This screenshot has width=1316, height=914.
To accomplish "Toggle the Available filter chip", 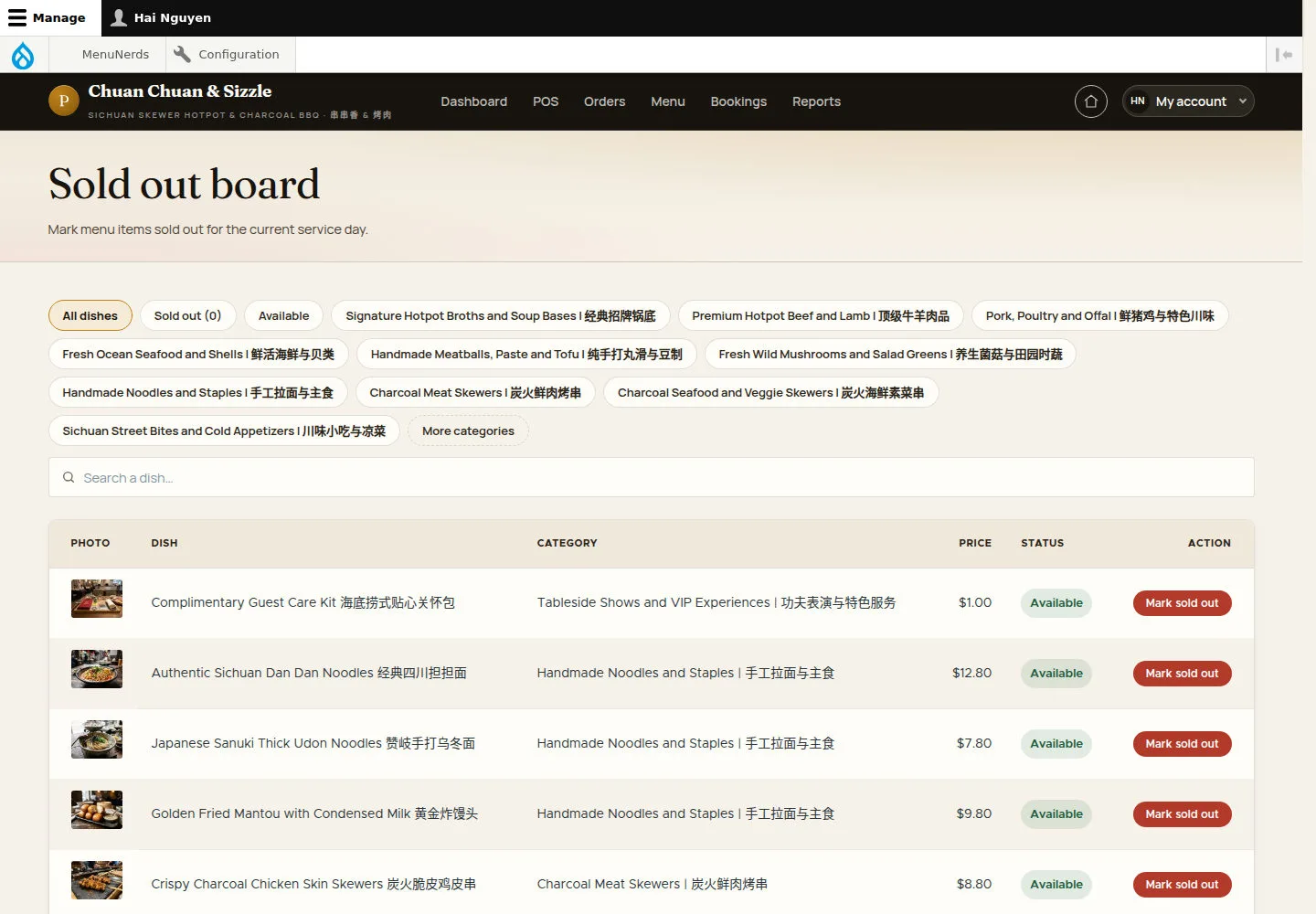I will point(283,315).
